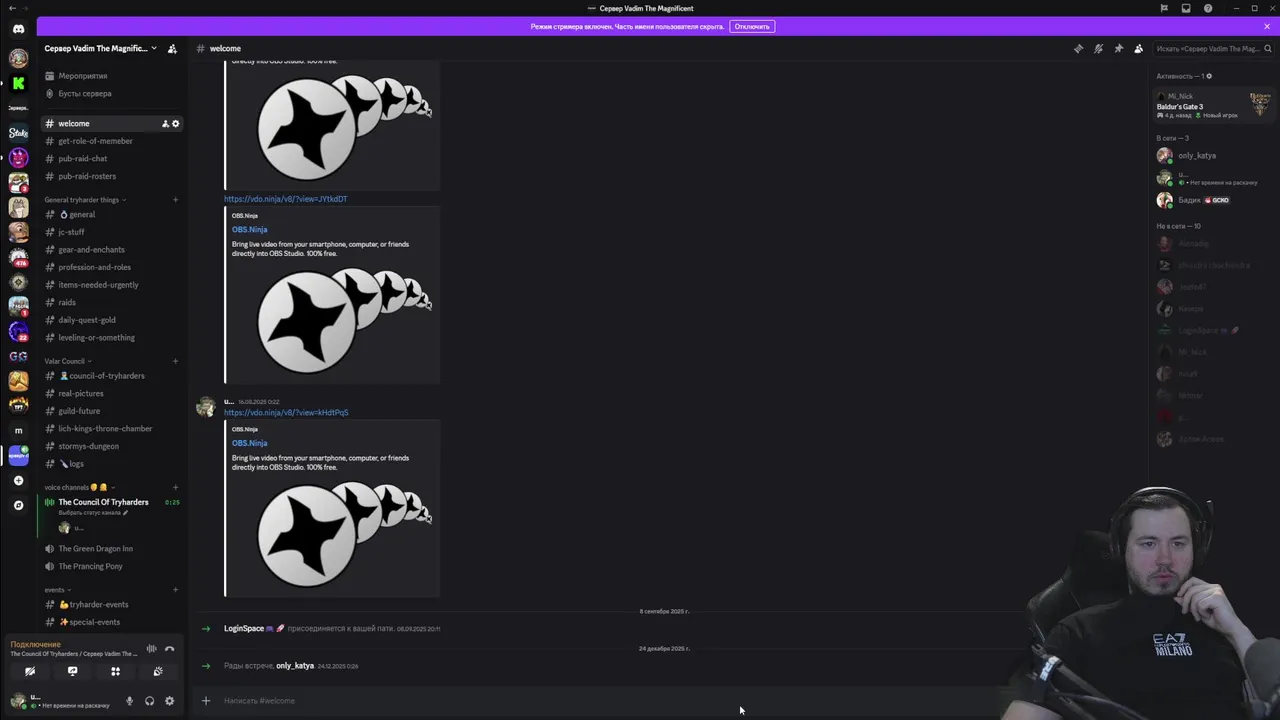Switch to get-role-of-memeber channel
Image resolution: width=1280 pixels, height=720 pixels.
(111, 141)
